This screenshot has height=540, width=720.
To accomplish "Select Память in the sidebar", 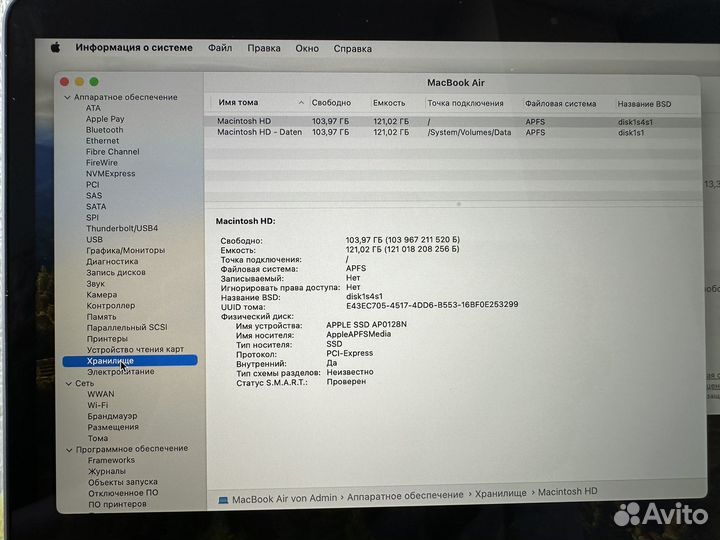I will pyautogui.click(x=101, y=317).
